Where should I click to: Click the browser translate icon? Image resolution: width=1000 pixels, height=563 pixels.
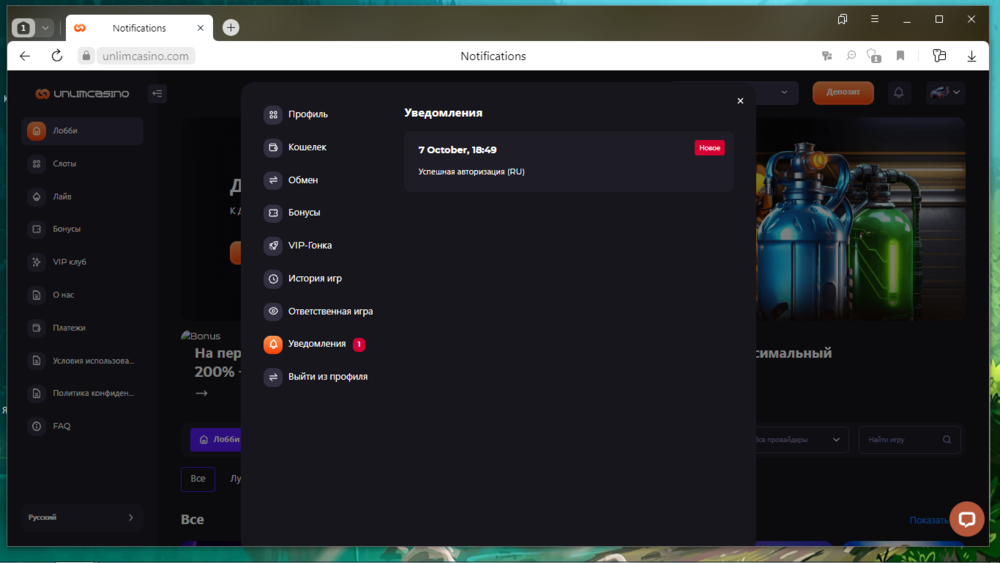[827, 56]
